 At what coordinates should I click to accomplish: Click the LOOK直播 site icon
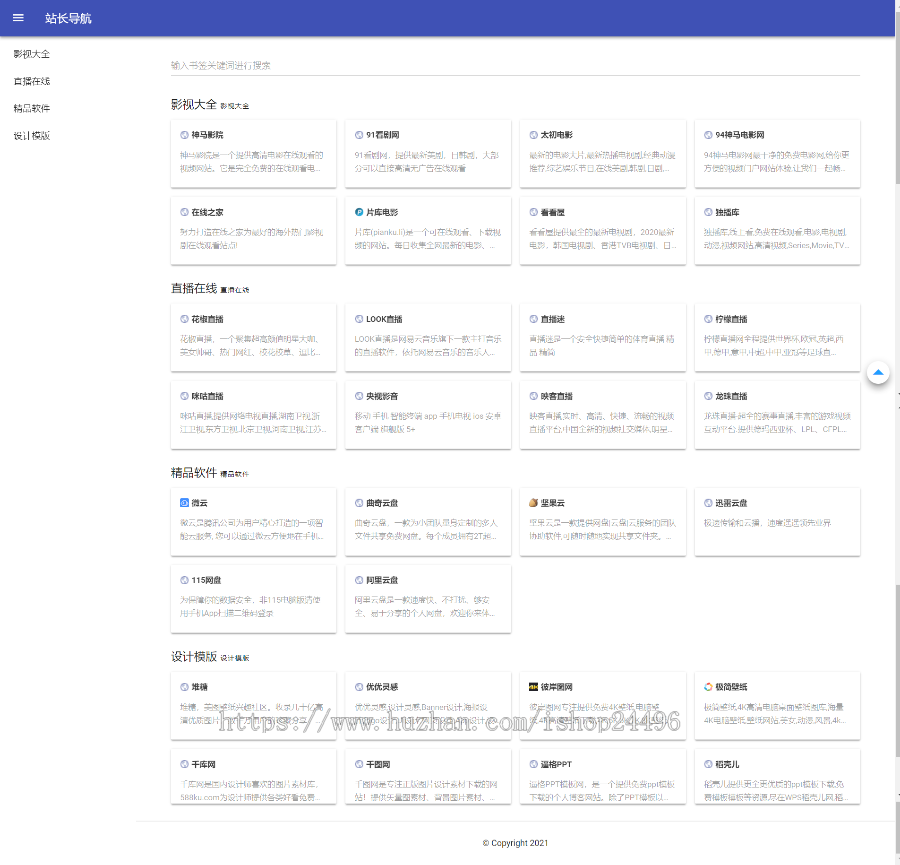(359, 319)
